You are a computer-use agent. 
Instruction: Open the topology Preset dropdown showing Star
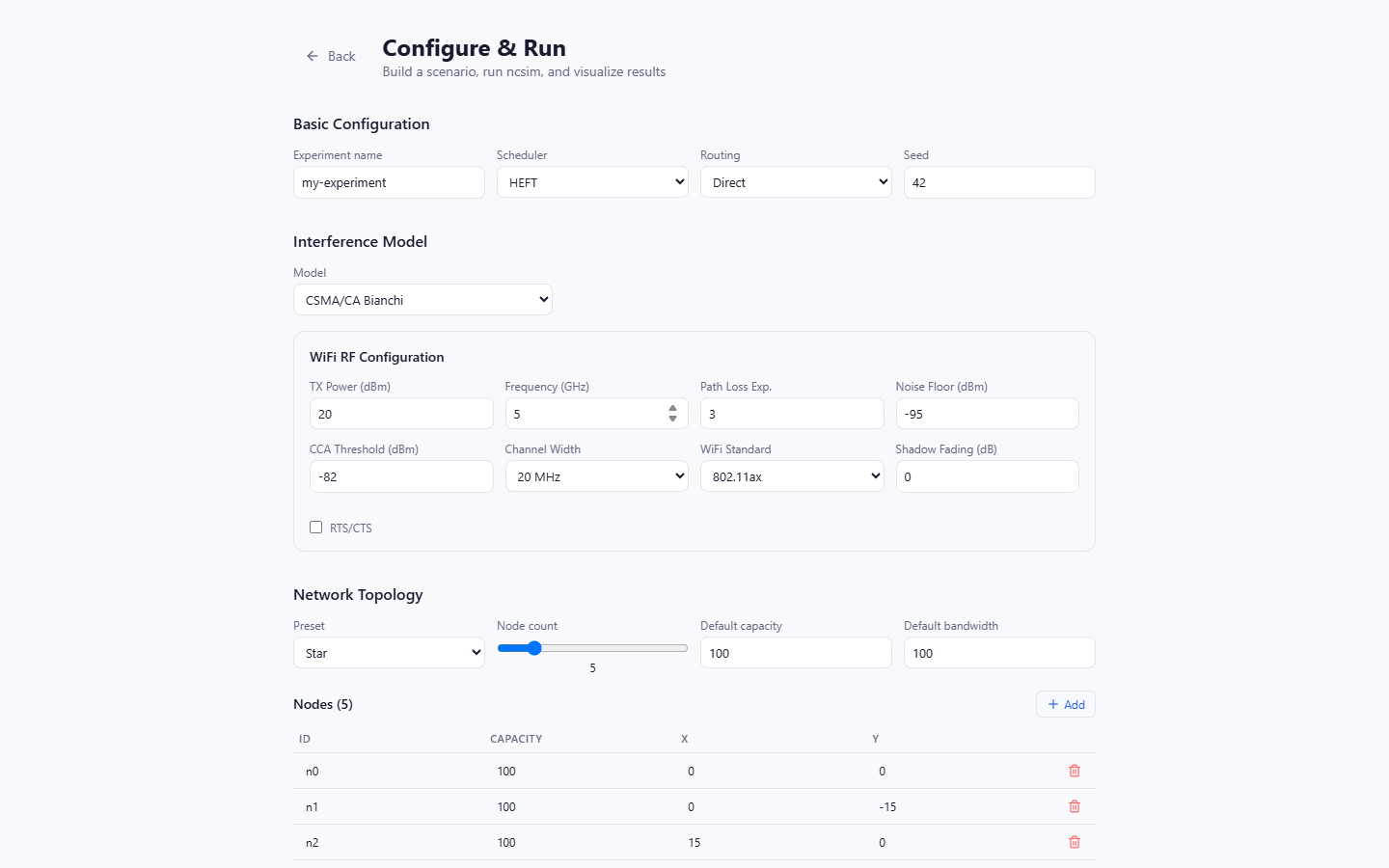click(389, 653)
